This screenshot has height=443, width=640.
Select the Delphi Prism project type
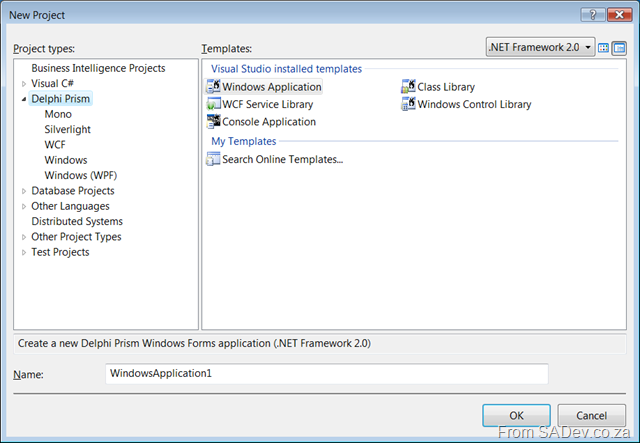(x=60, y=98)
